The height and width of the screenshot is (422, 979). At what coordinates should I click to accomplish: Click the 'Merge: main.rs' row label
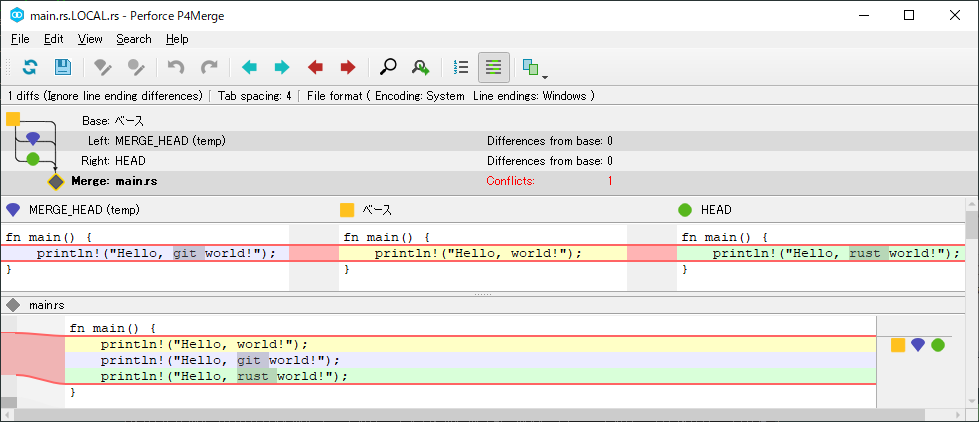pyautogui.click(x=114, y=181)
